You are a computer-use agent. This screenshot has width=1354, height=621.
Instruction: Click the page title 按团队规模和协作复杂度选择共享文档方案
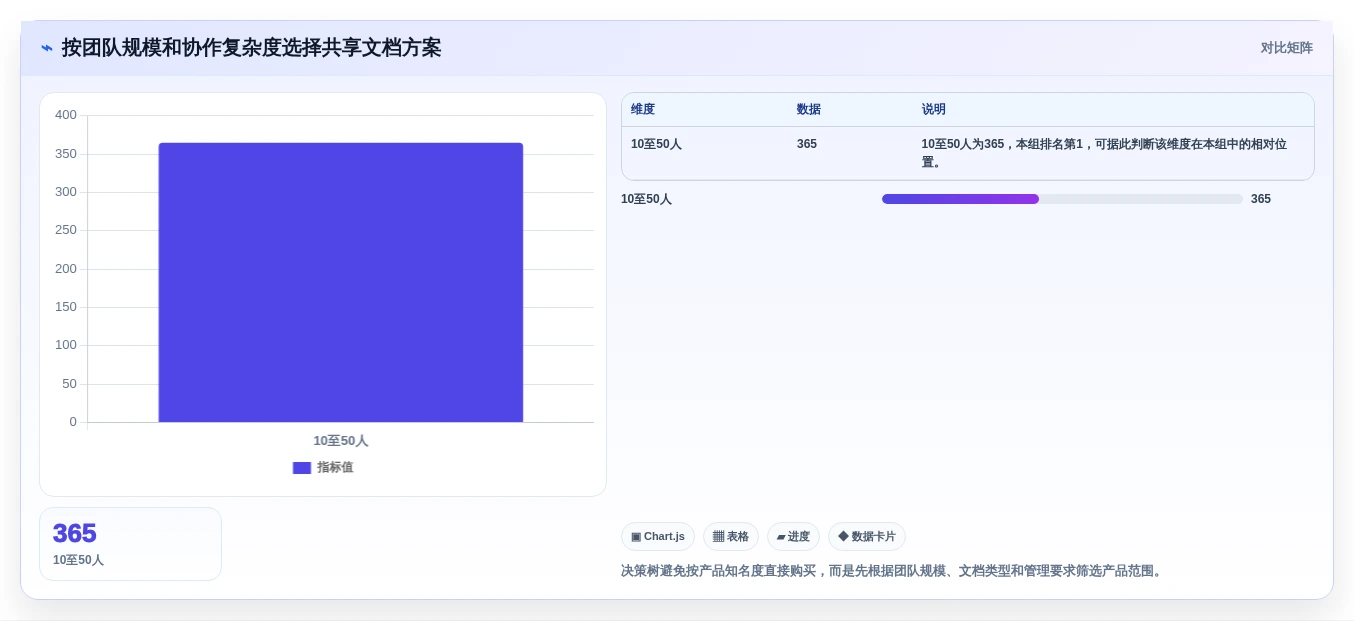252,48
